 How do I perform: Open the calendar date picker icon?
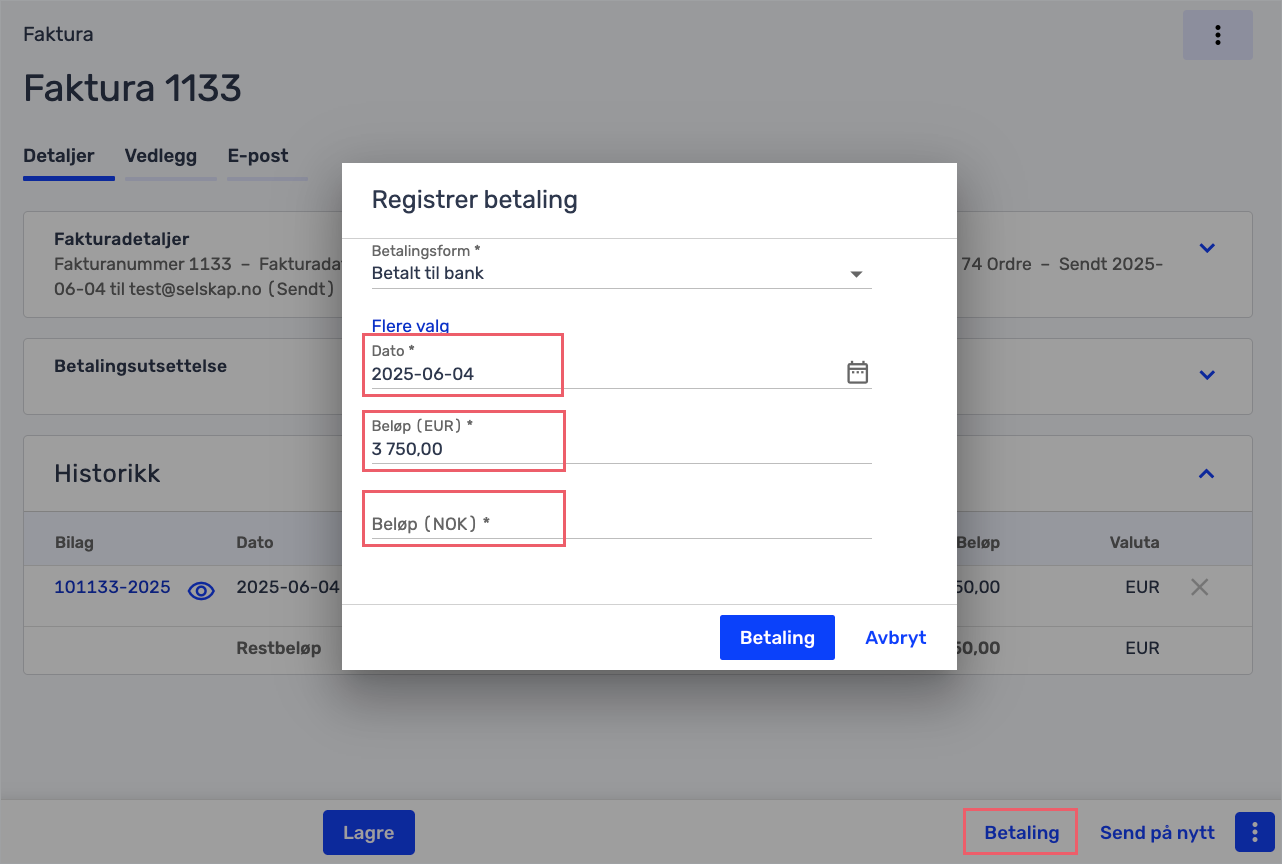(858, 373)
